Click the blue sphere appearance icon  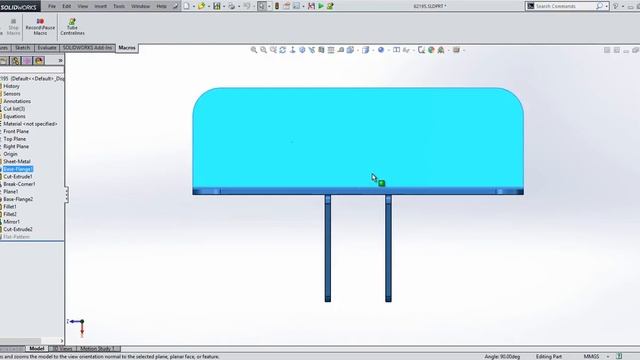381,50
